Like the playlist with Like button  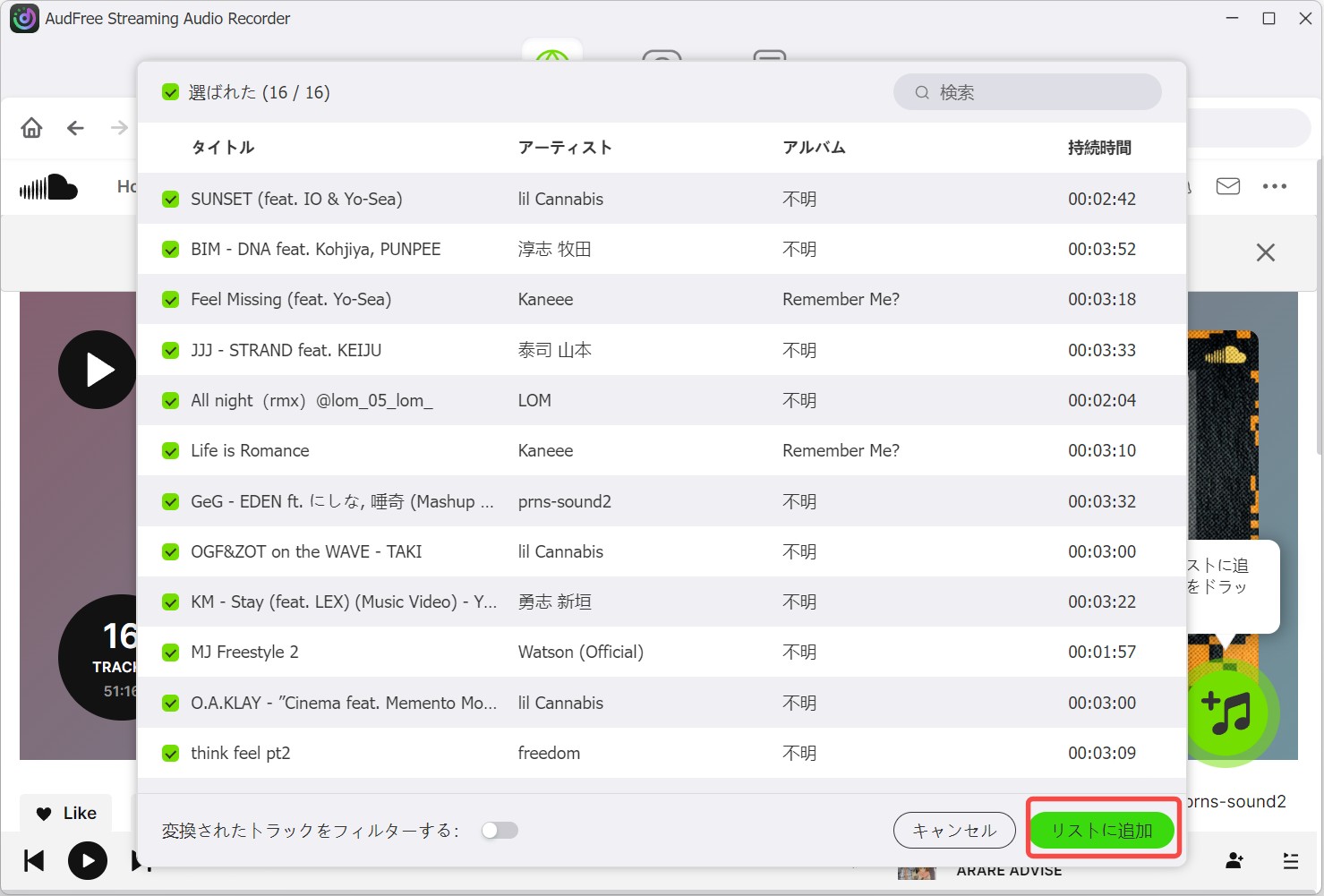click(66, 813)
